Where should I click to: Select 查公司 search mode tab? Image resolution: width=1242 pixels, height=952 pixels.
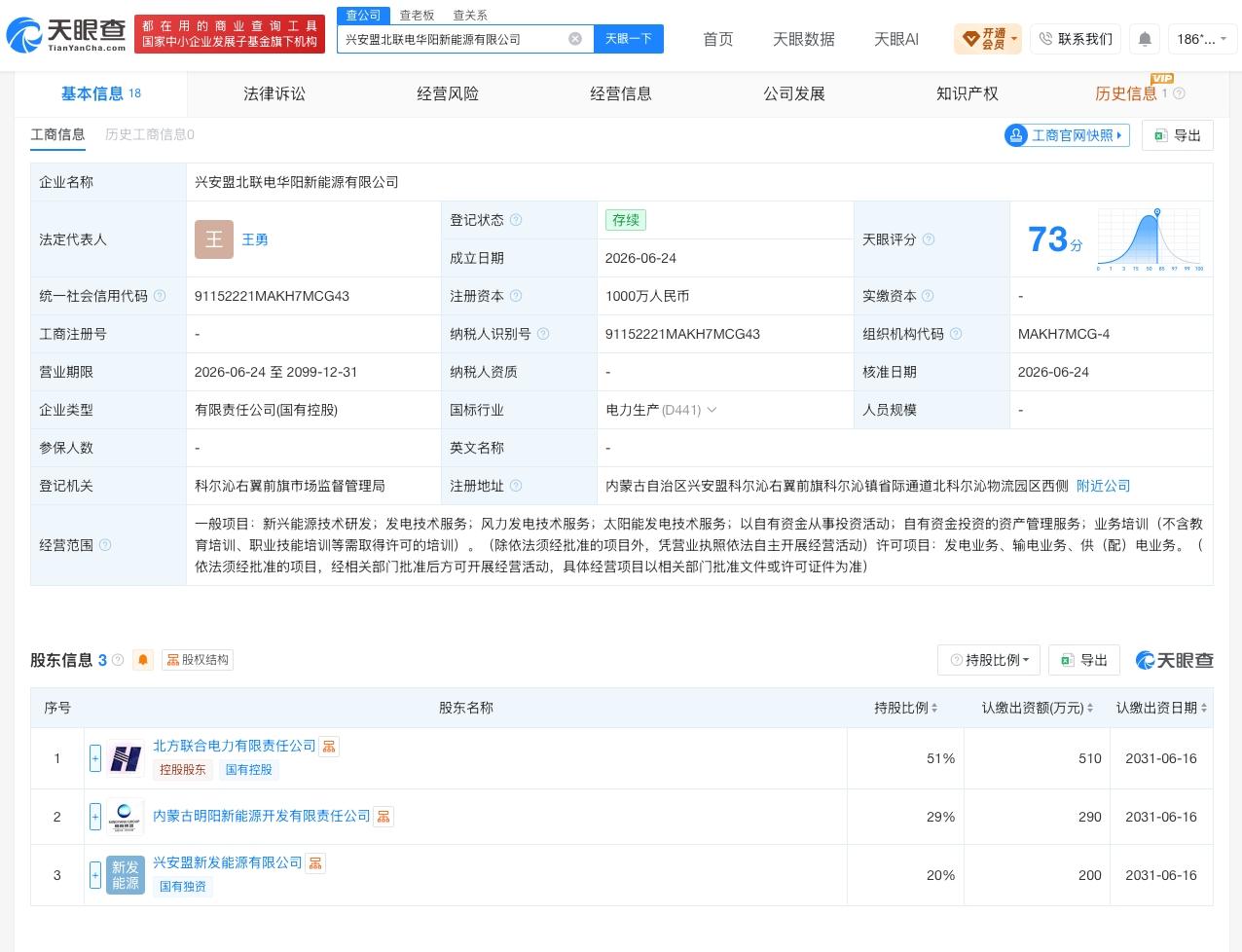click(x=364, y=16)
